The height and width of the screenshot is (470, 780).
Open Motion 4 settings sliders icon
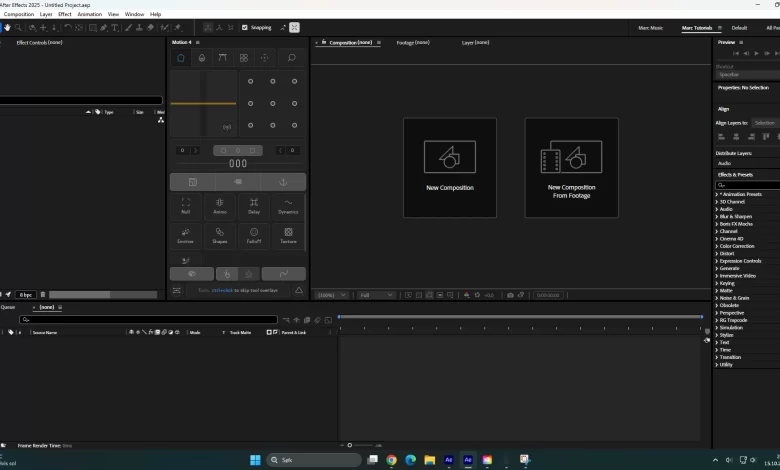[177, 290]
